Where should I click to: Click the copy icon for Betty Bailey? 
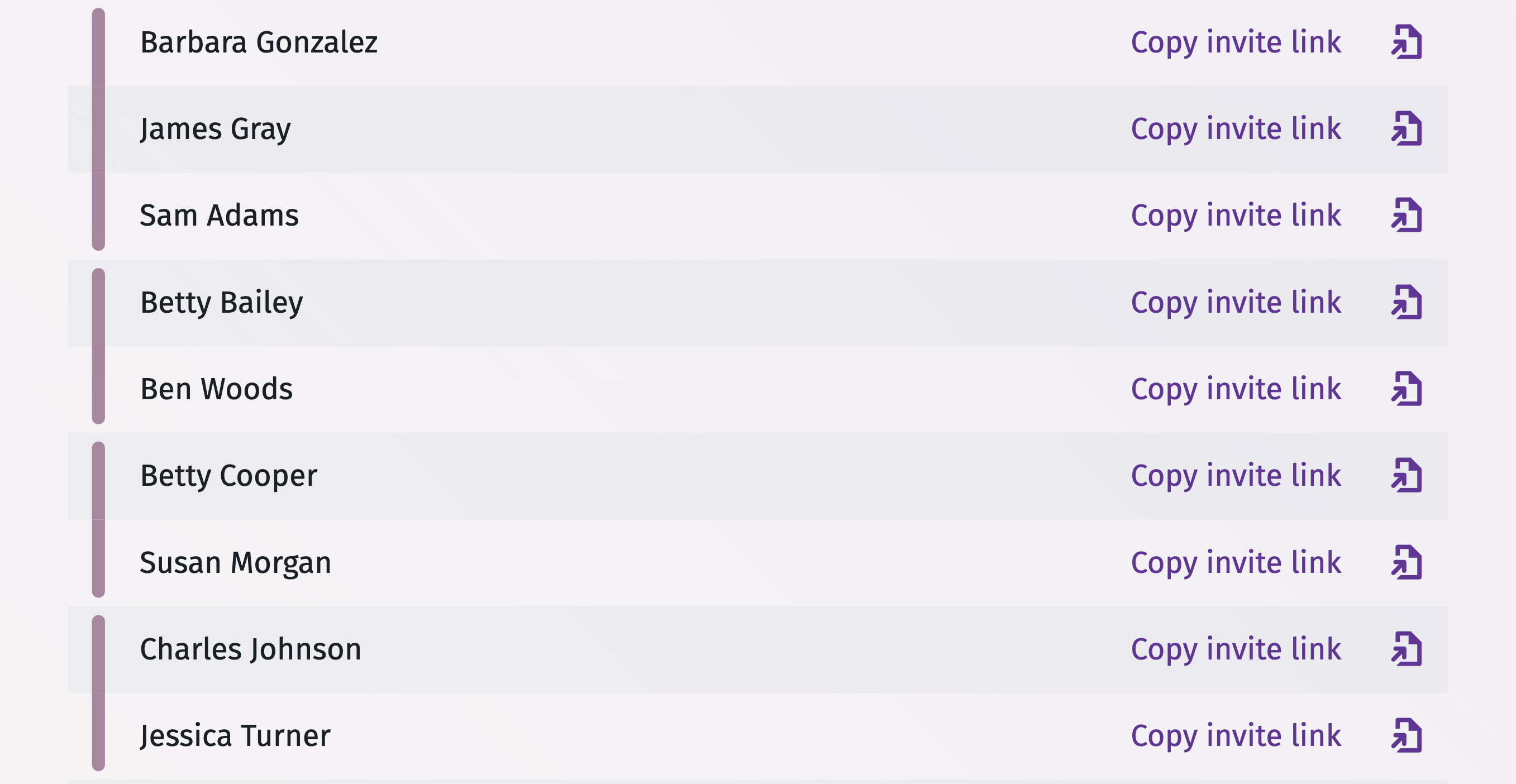(x=1407, y=302)
